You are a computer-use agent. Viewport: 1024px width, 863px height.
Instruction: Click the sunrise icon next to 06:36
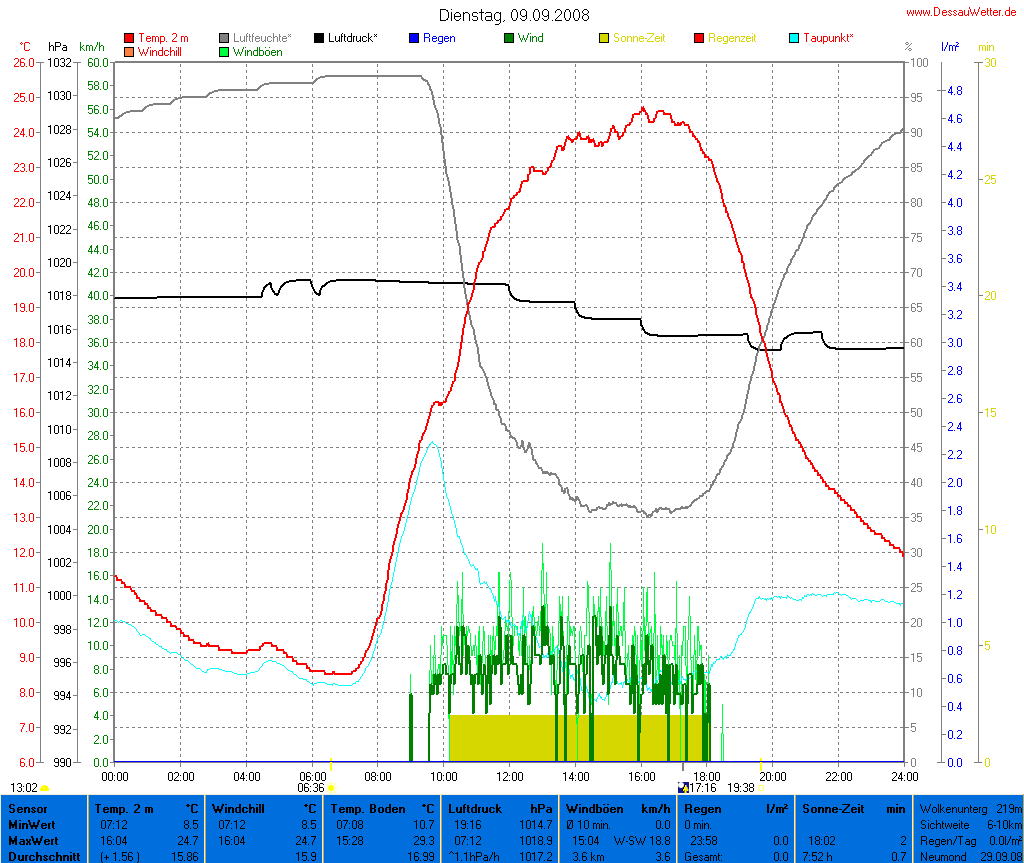coord(331,788)
